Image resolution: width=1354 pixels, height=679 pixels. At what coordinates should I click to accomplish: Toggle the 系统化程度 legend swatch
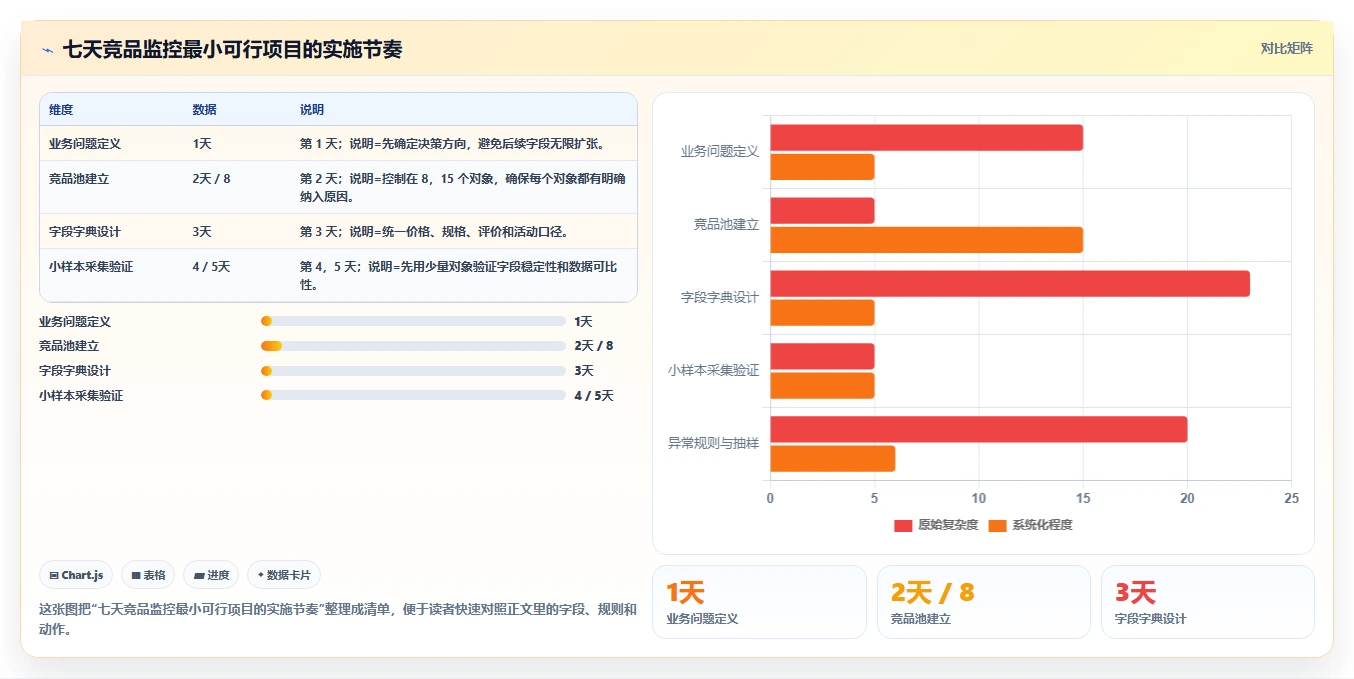tap(997, 525)
